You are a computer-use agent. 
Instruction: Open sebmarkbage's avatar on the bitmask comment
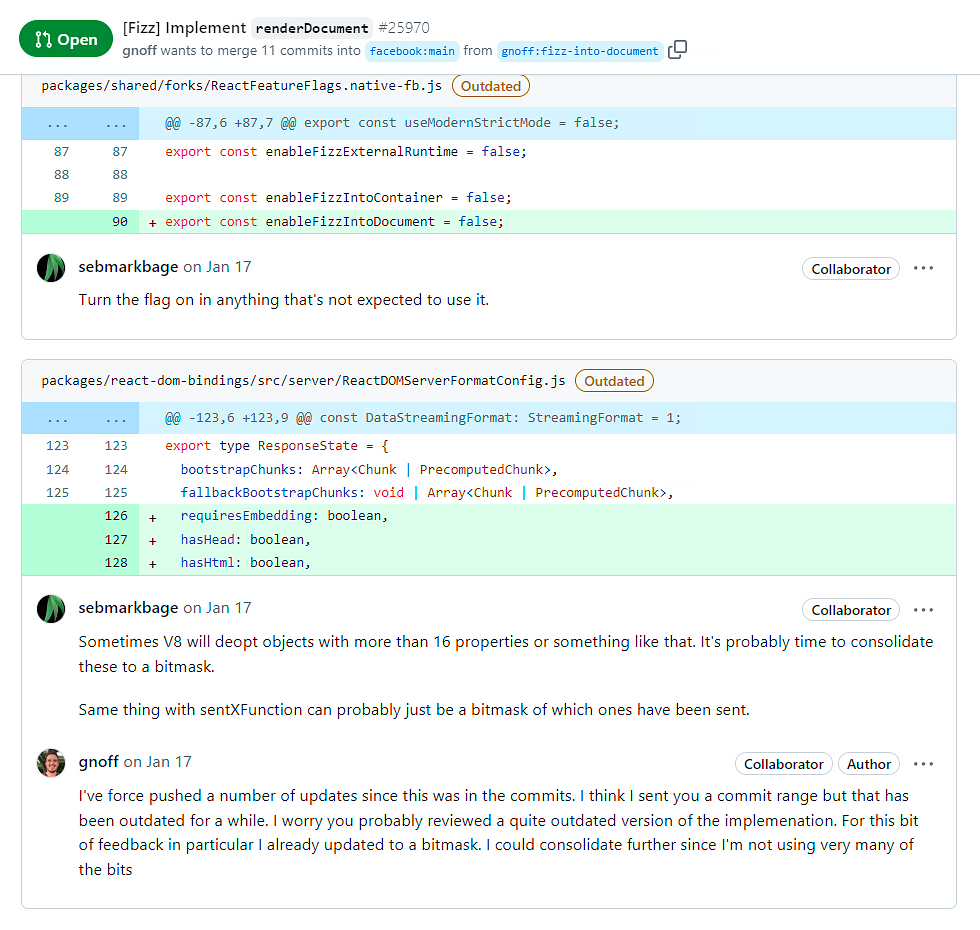coord(51,609)
